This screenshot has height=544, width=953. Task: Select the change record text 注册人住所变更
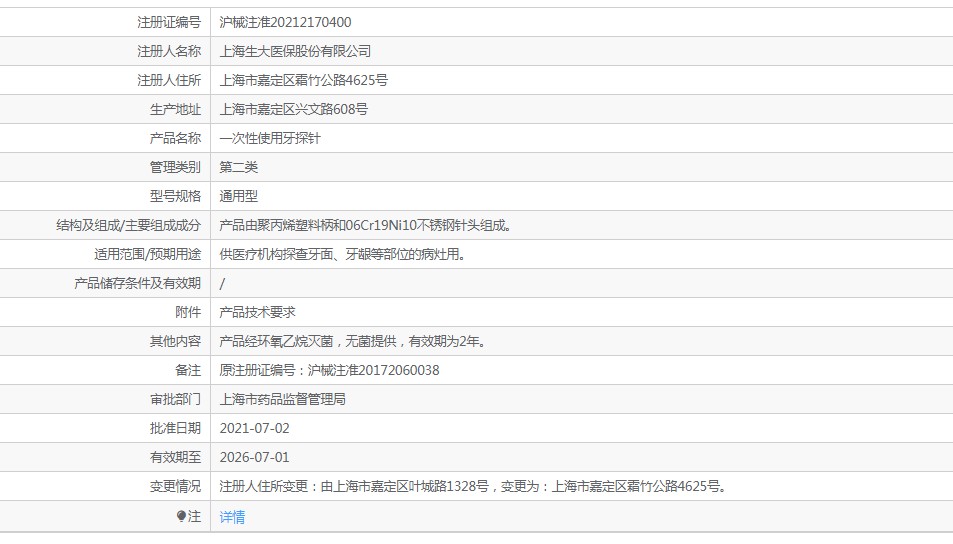click(x=474, y=486)
